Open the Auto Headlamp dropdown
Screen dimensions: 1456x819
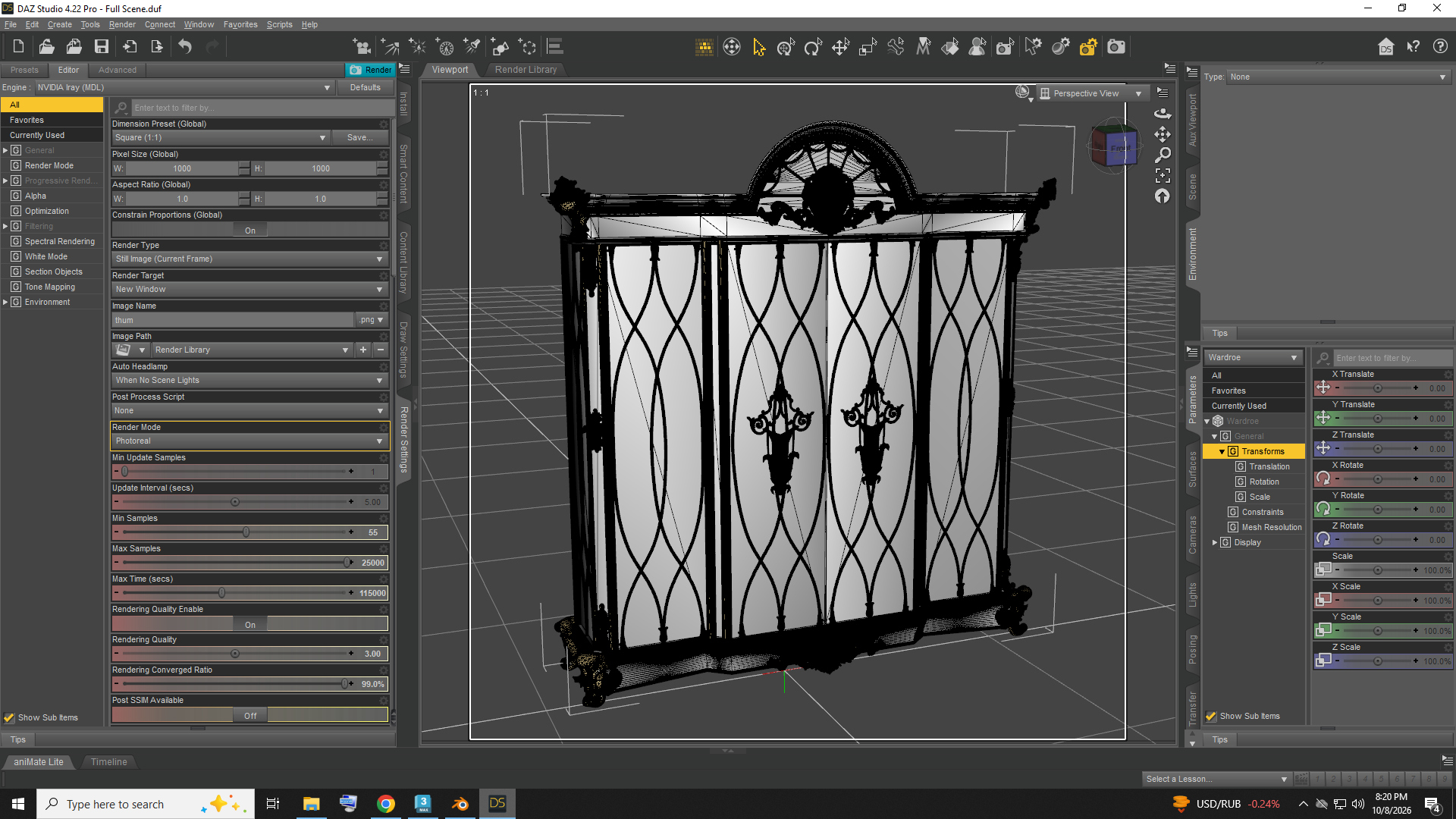pyautogui.click(x=249, y=381)
